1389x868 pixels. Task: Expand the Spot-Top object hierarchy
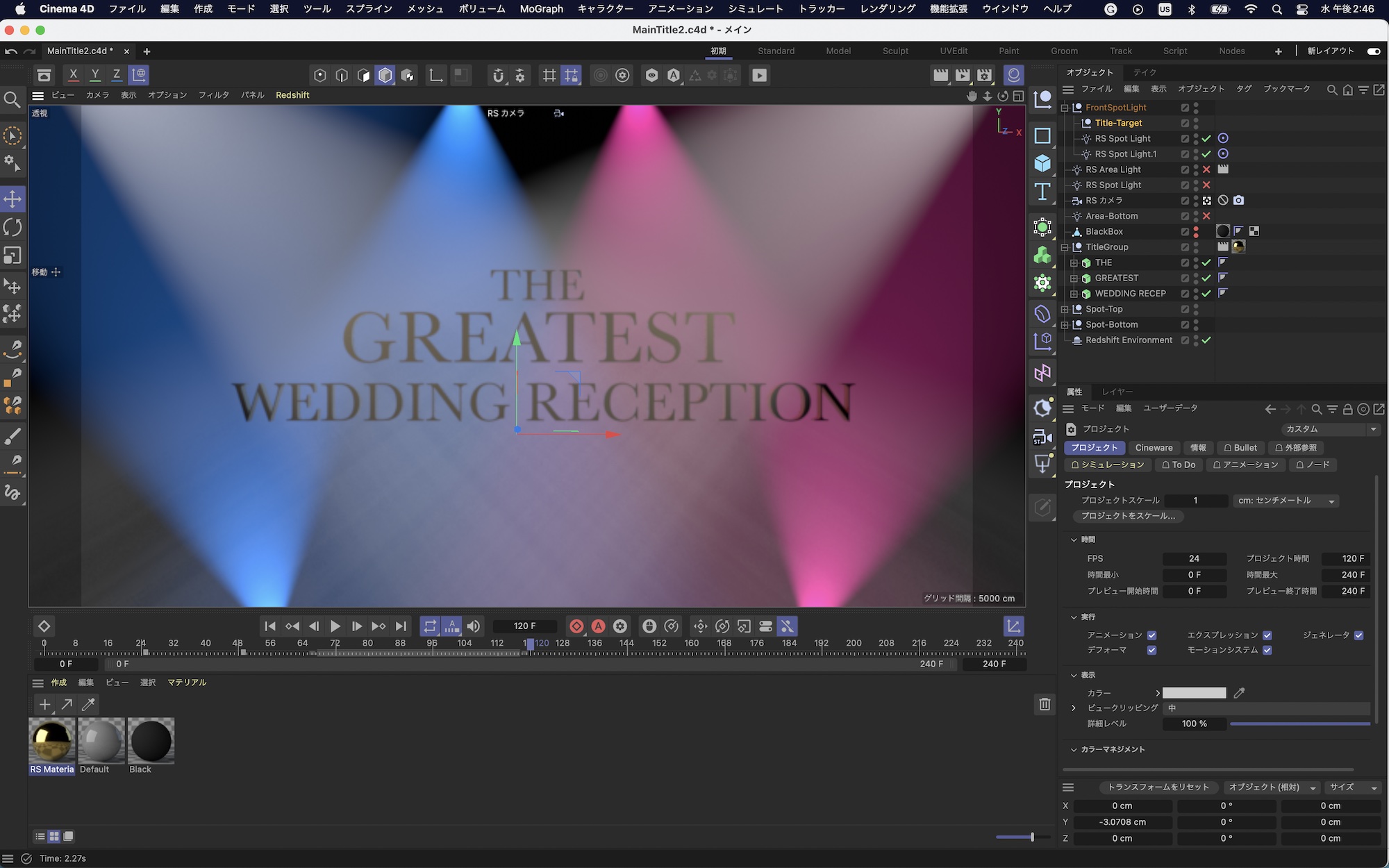pyautogui.click(x=1065, y=309)
